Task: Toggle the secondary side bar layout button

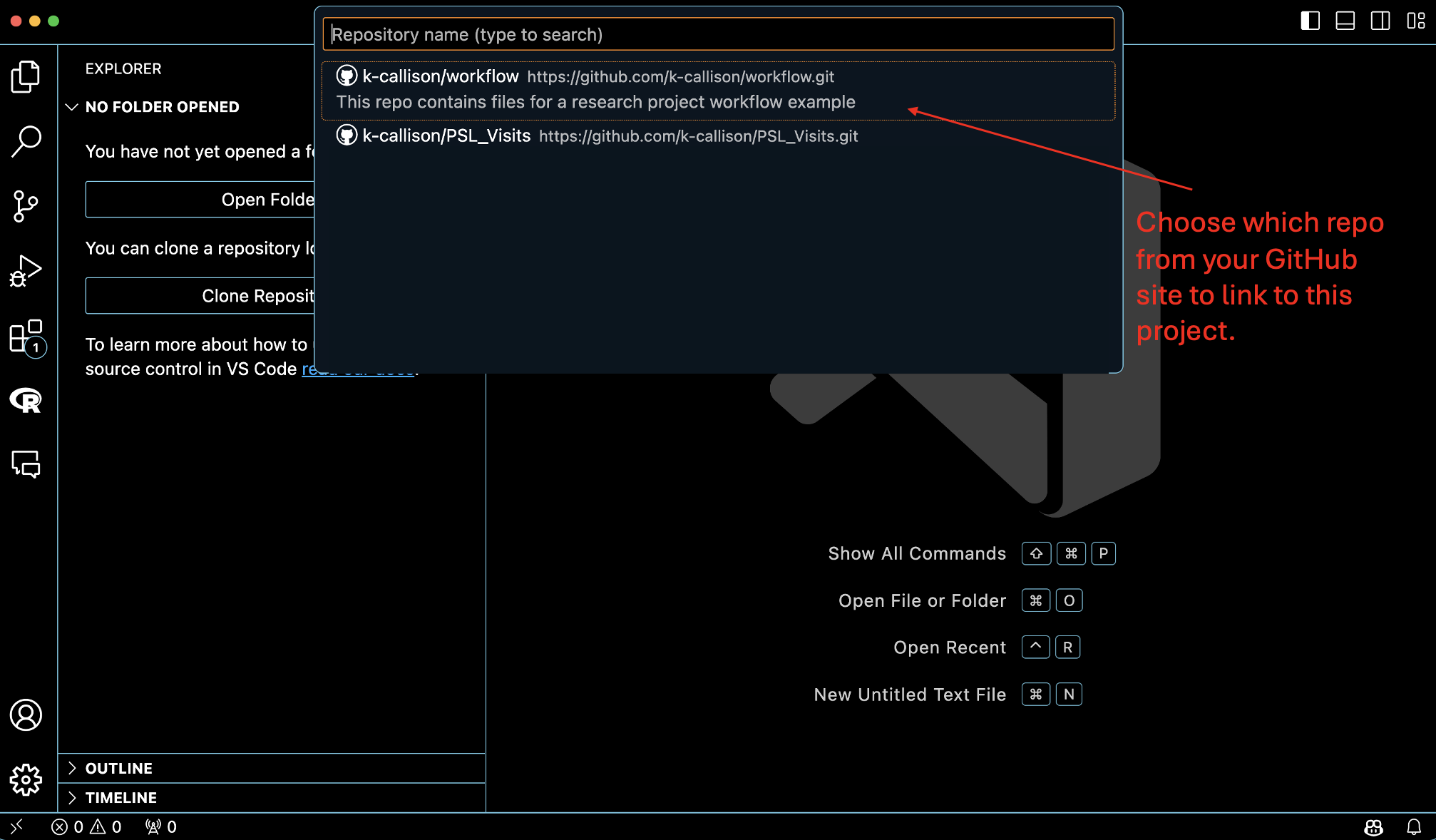Action: point(1380,21)
